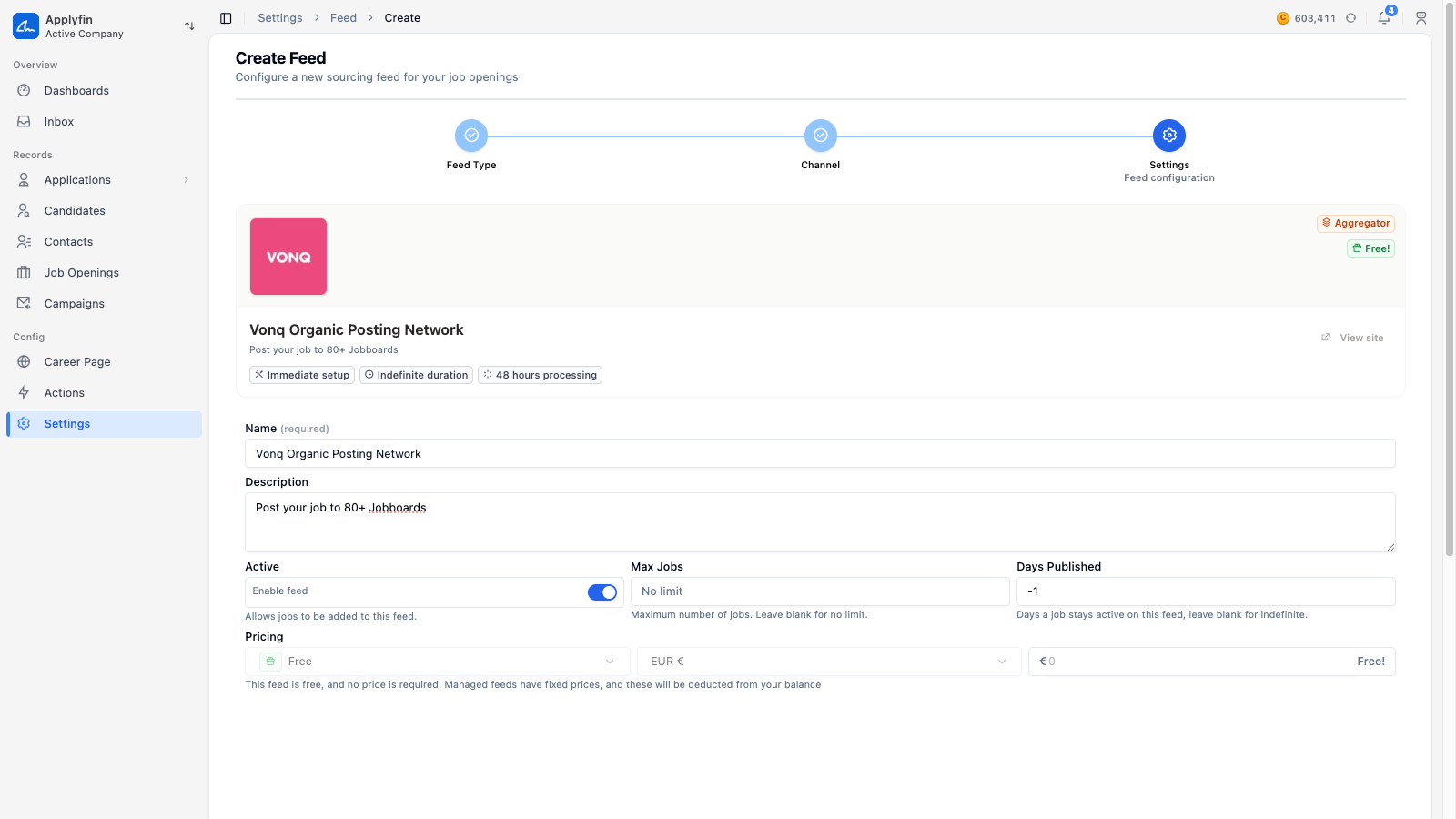
Task: Open Job Openings from the sidebar
Action: click(x=104, y=273)
